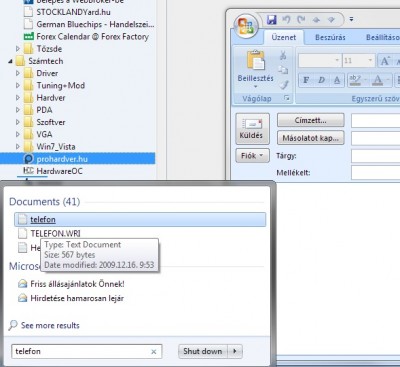Toggle italic D formatting
This screenshot has height=367, width=400.
322,80
